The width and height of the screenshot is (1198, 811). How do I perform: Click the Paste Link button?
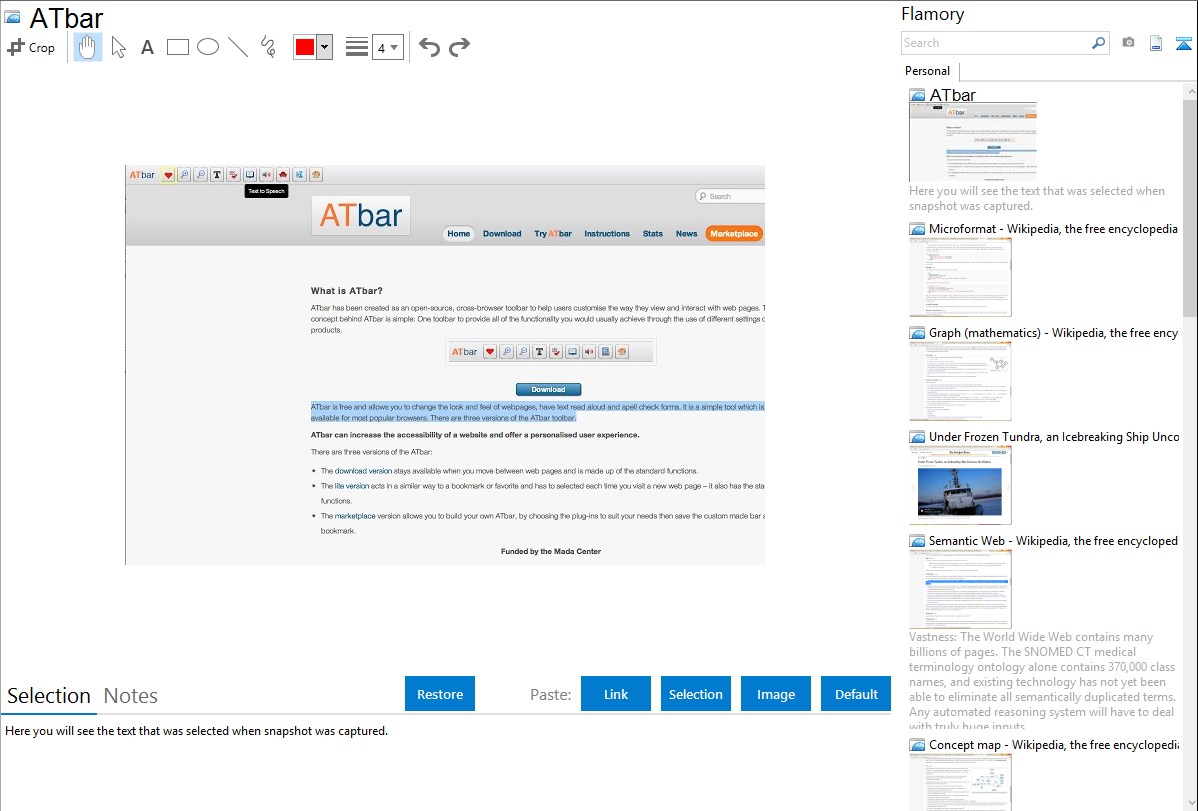(x=616, y=694)
